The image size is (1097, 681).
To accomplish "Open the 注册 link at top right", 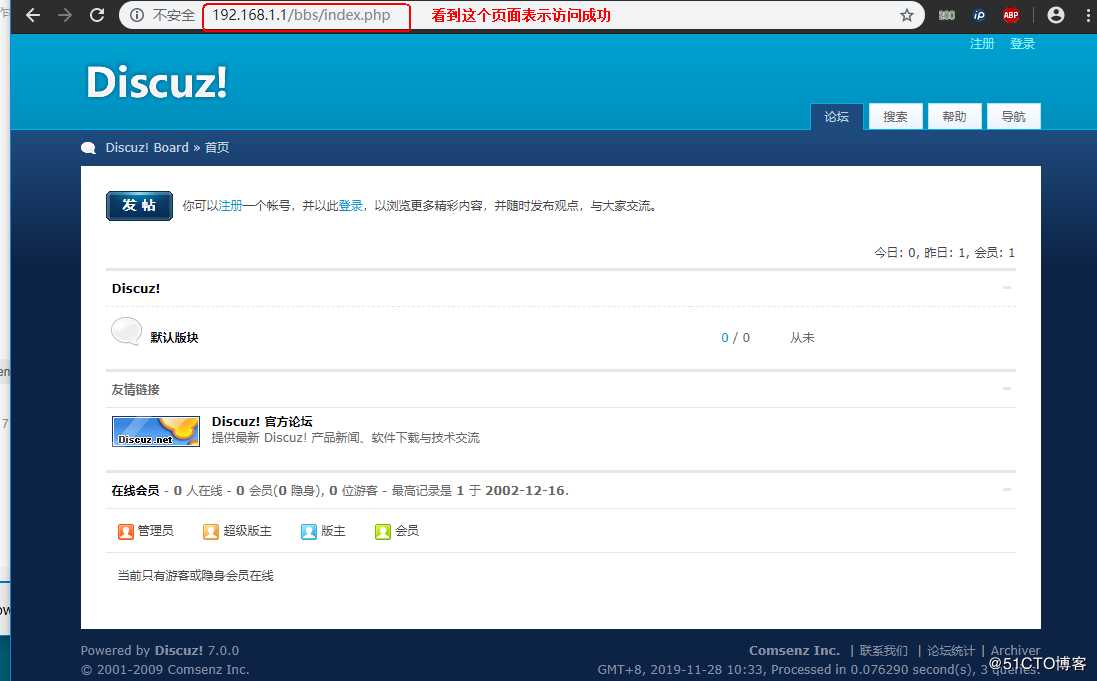I will [x=982, y=43].
